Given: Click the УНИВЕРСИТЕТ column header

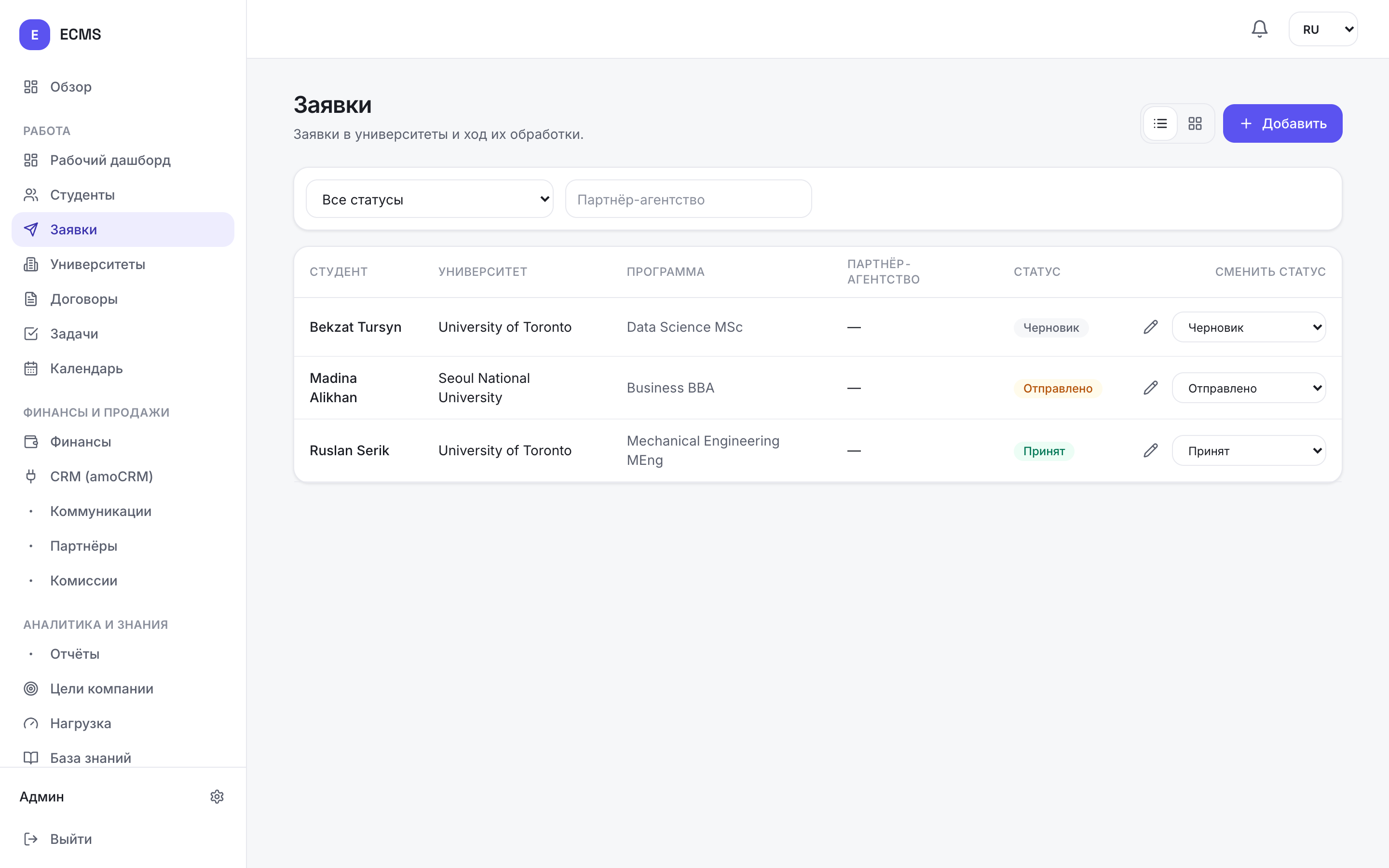Looking at the screenshot, I should pyautogui.click(x=483, y=271).
